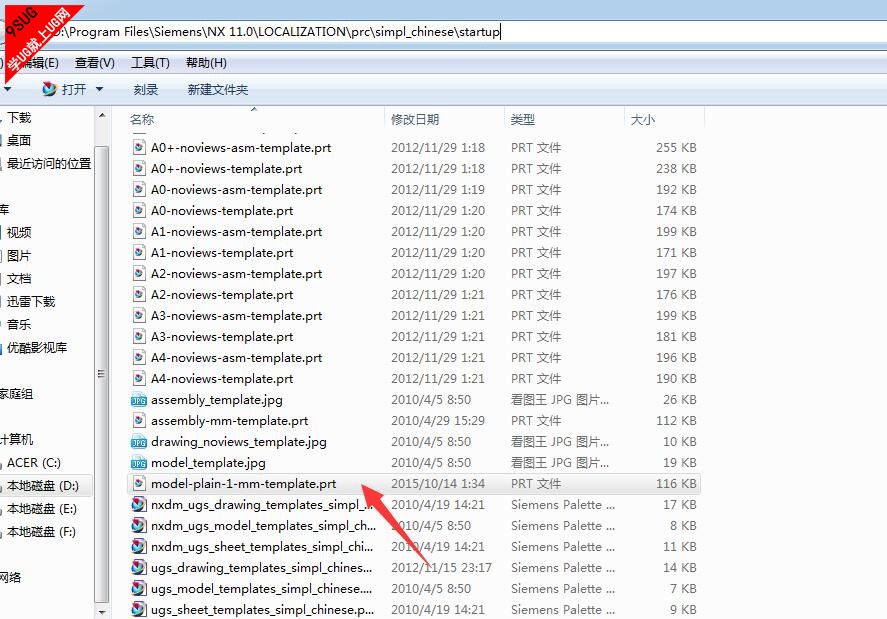This screenshot has height=619, width=887.
Task: Click navigation pane scrollbar down arrow
Action: click(x=102, y=612)
